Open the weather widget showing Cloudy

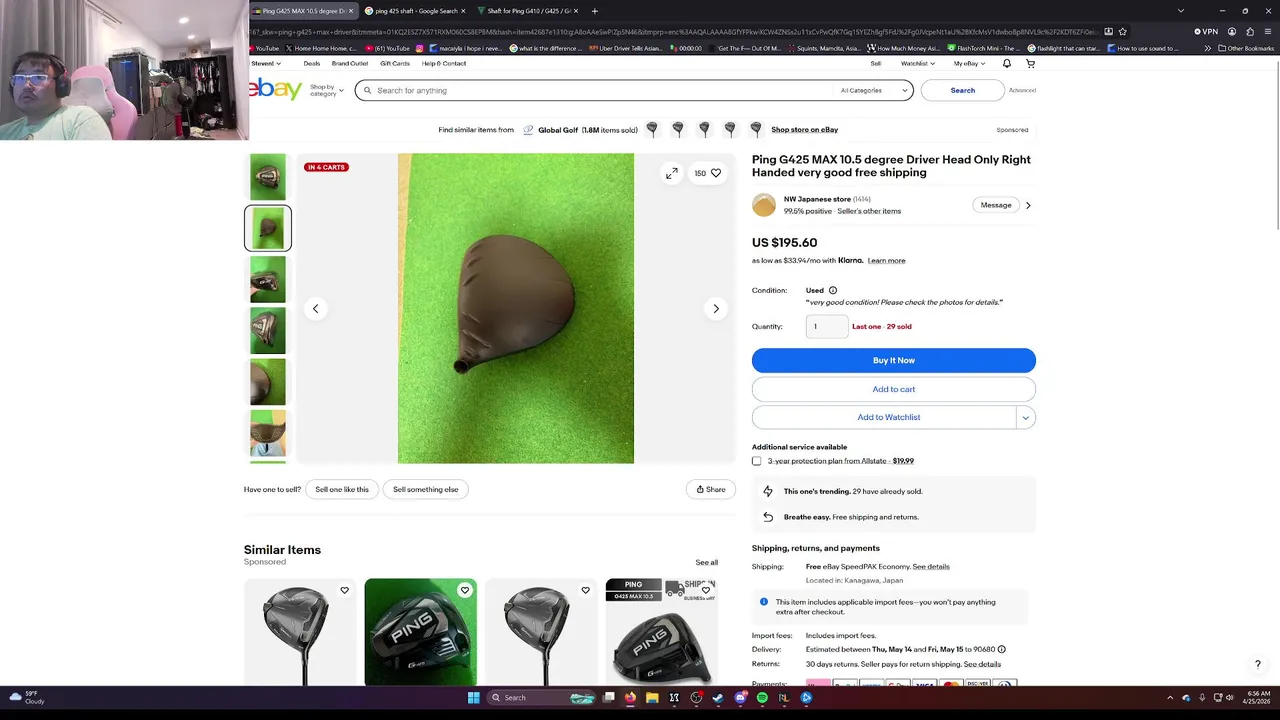point(27,697)
